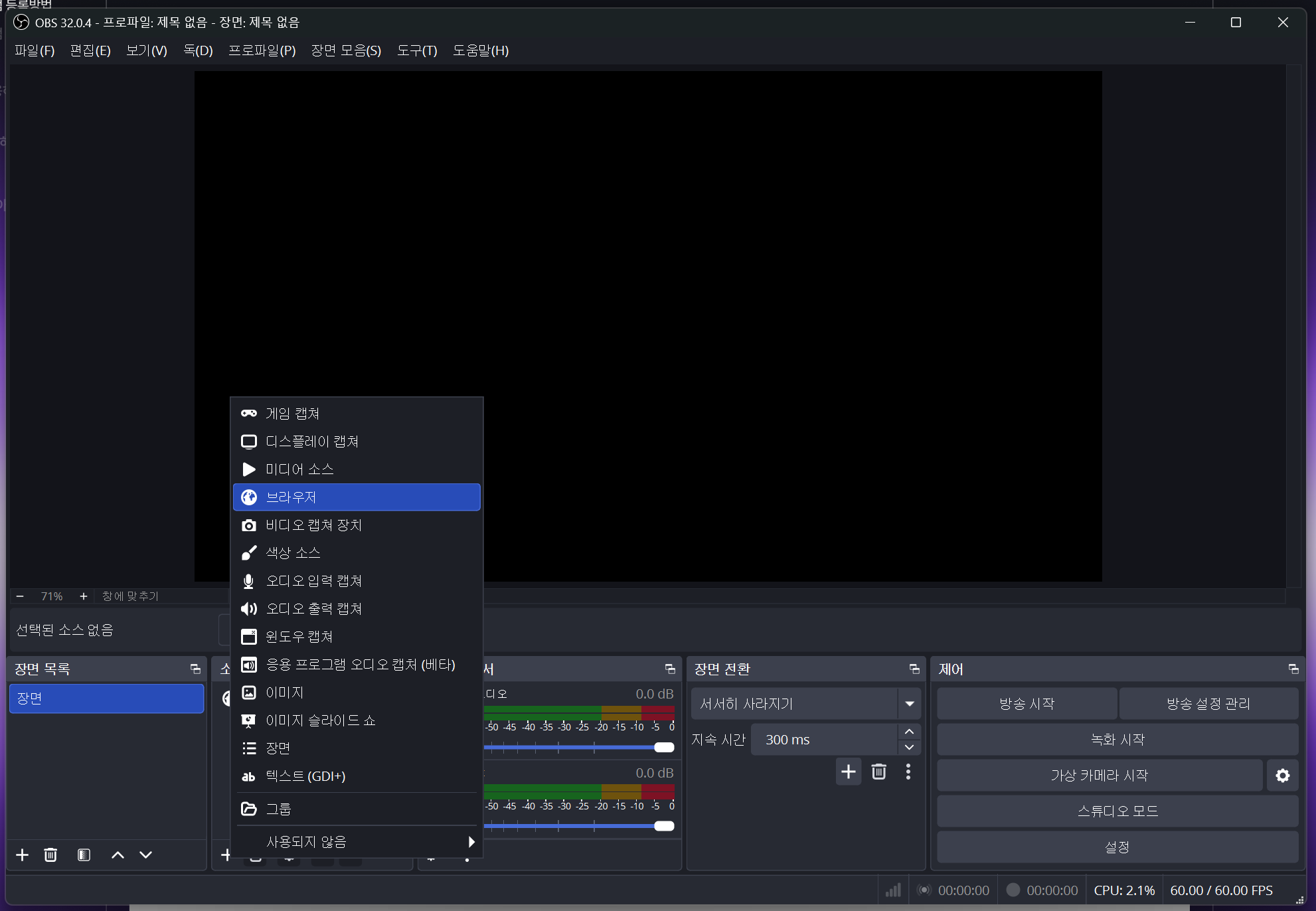Viewport: 1316px width, 911px height.
Task: Decrease 지속 시간 with the down arrow
Action: 909,748
